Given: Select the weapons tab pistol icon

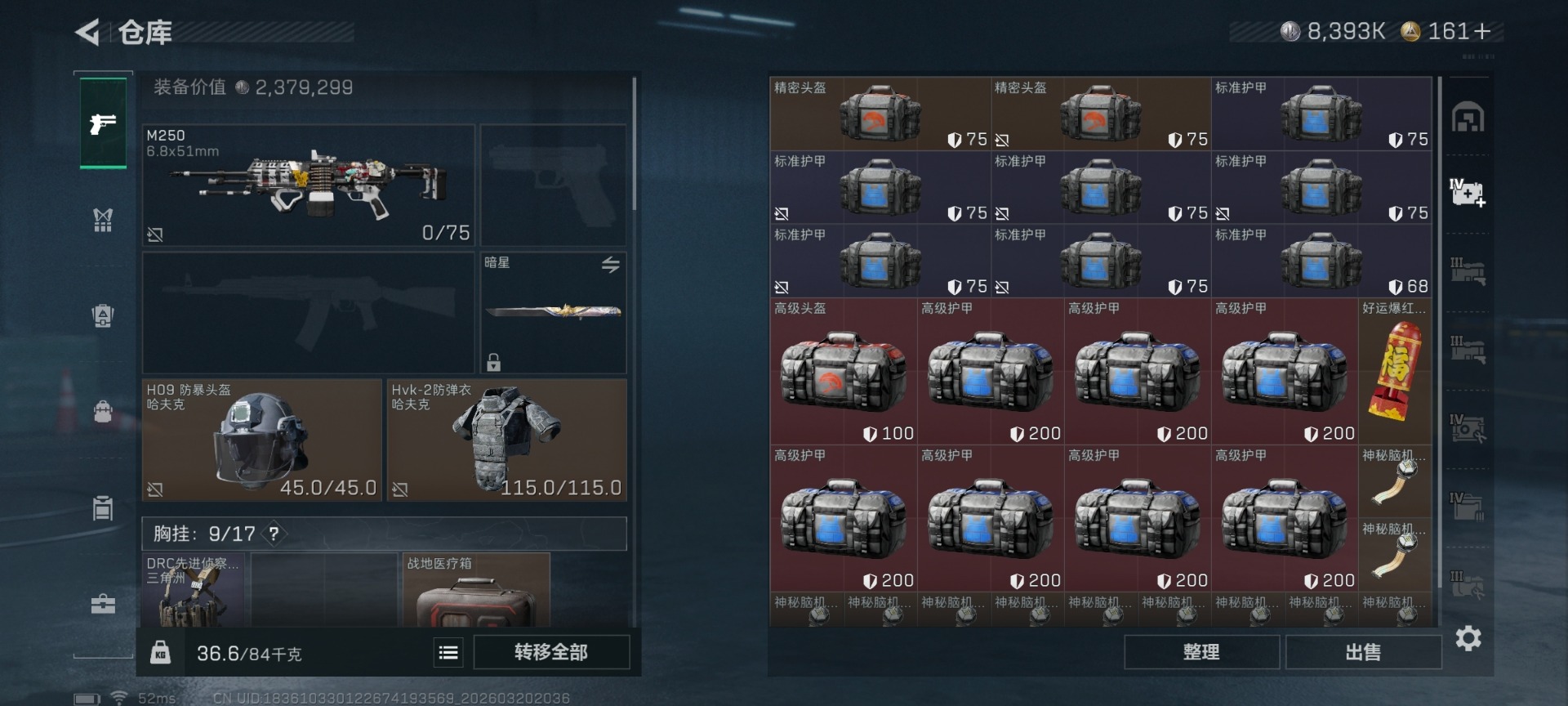Looking at the screenshot, I should click(x=103, y=123).
